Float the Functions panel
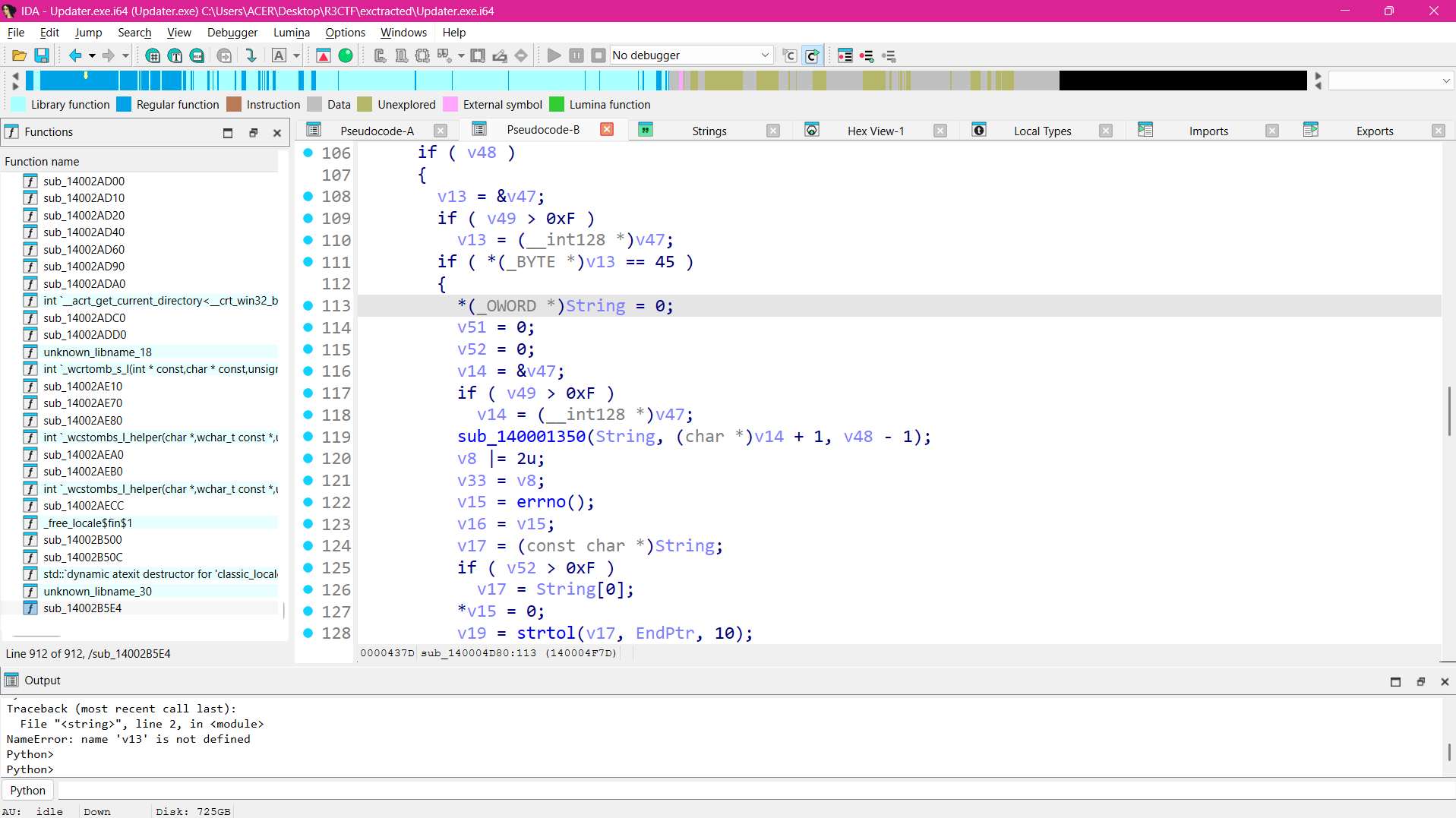 253,132
